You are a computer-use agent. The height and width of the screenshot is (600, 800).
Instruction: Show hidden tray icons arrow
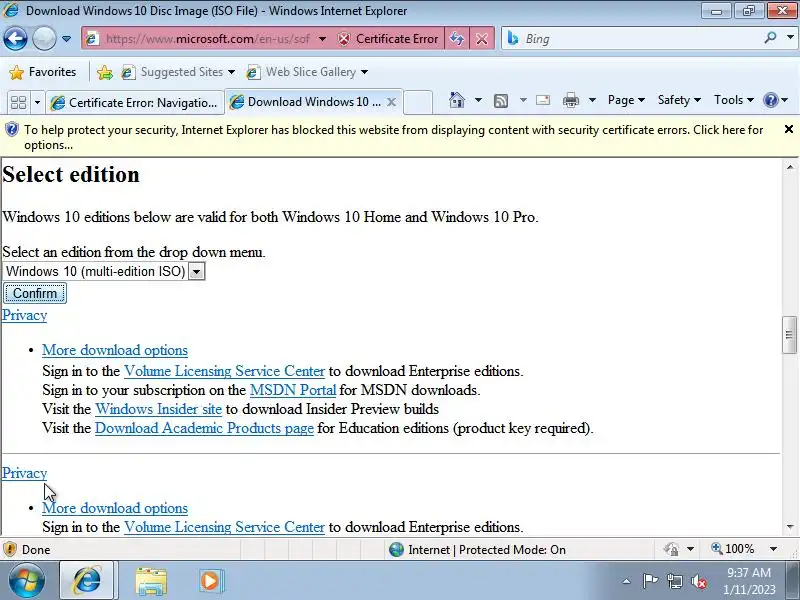[627, 581]
